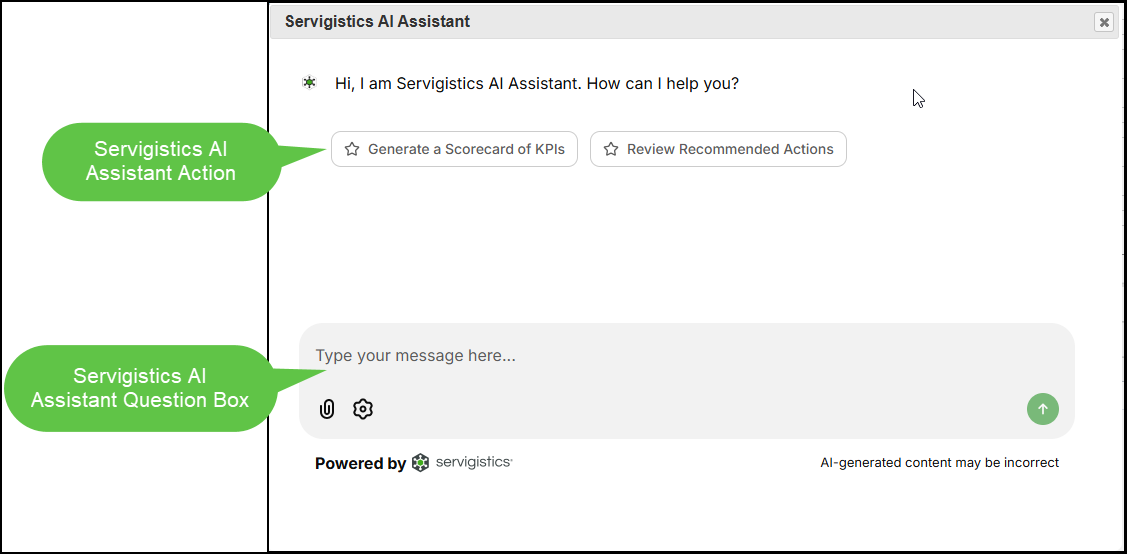Close the Servigistics AI Assistant dialog
The height and width of the screenshot is (554, 1127).
[1103, 22]
